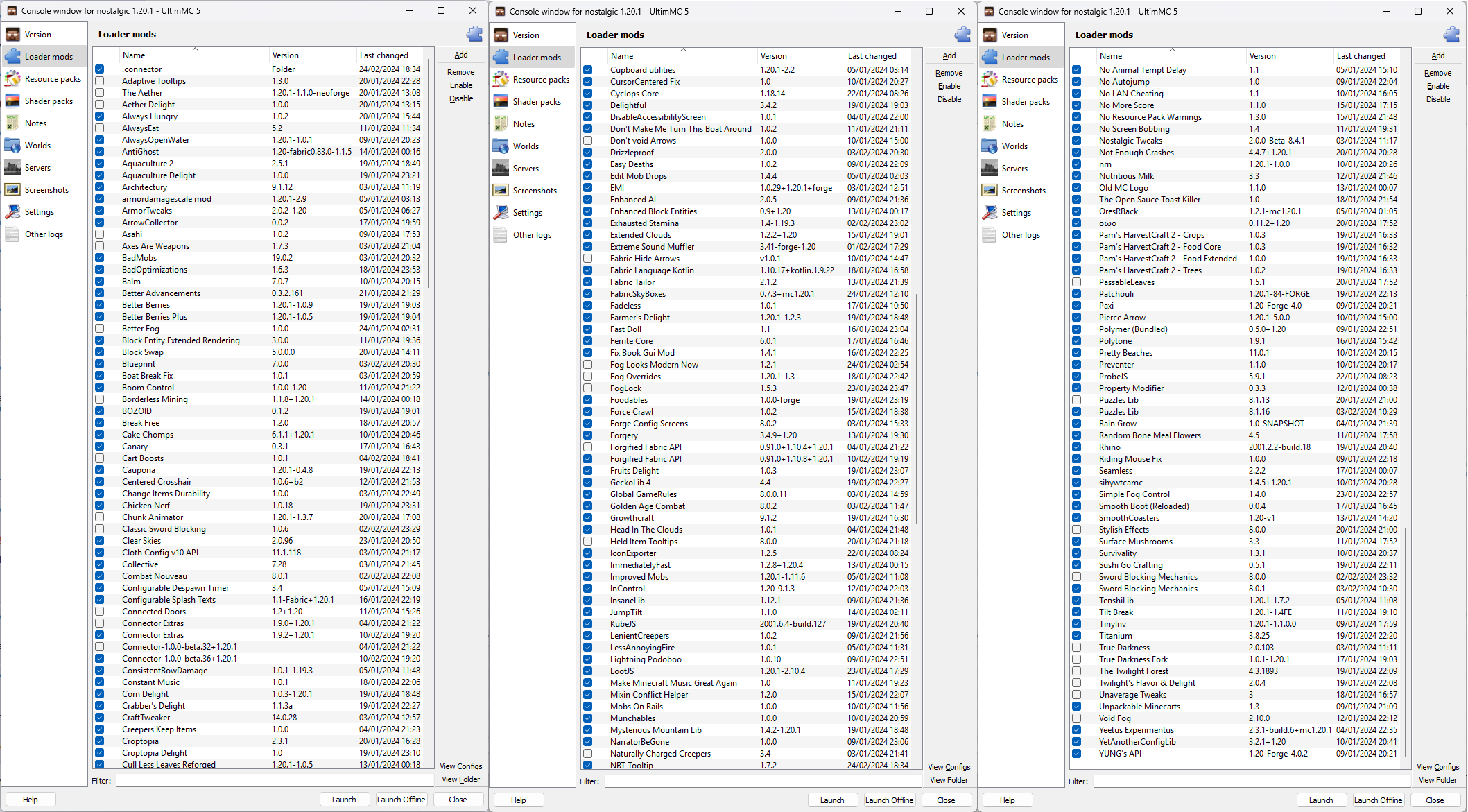Switch to Resource packs page in right window
Screen dimensions: 1468x812
[1020, 80]
